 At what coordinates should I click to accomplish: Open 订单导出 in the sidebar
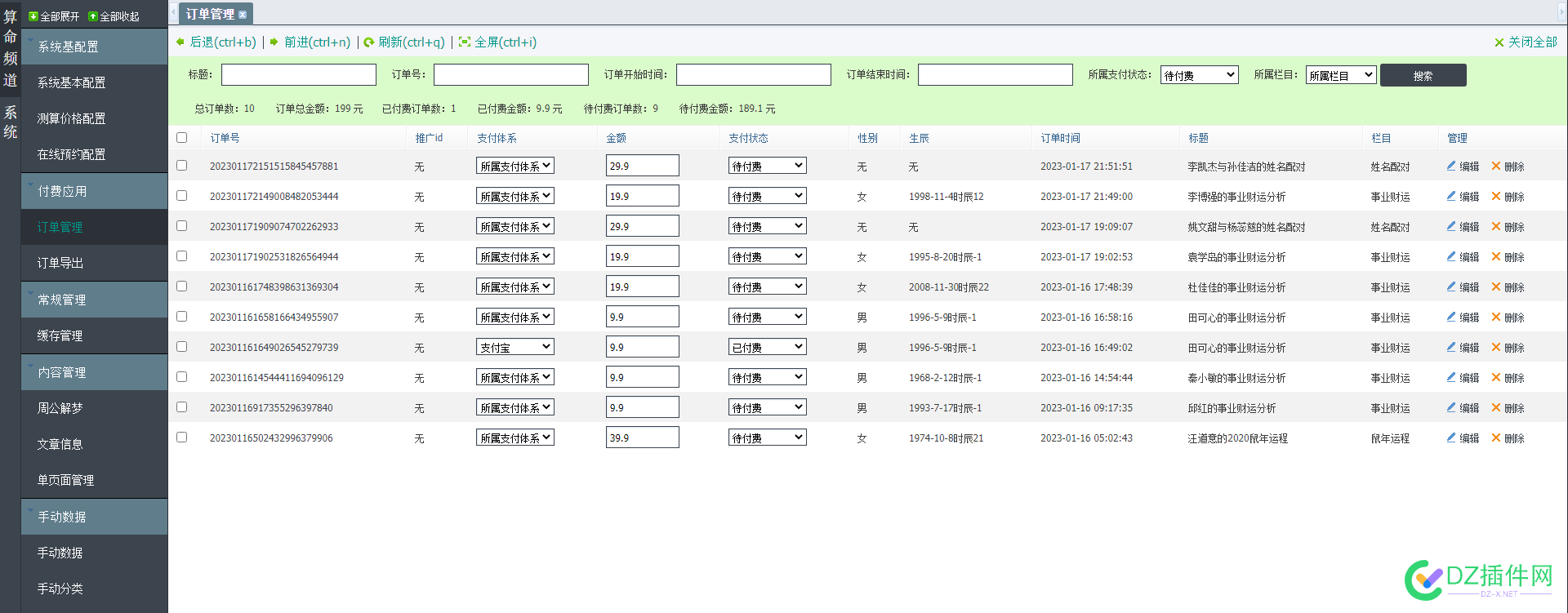60,263
